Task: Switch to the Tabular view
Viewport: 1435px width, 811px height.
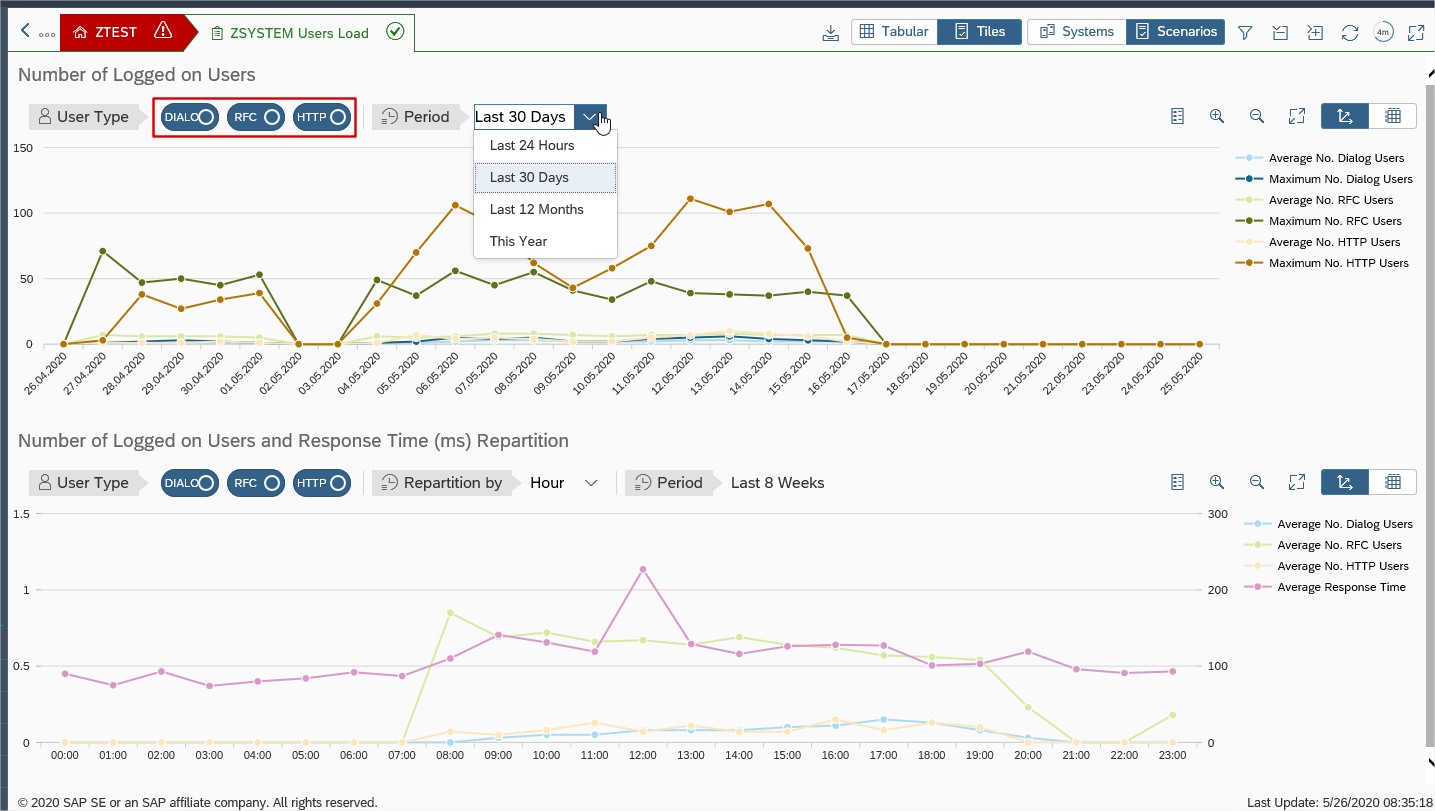Action: pos(894,32)
